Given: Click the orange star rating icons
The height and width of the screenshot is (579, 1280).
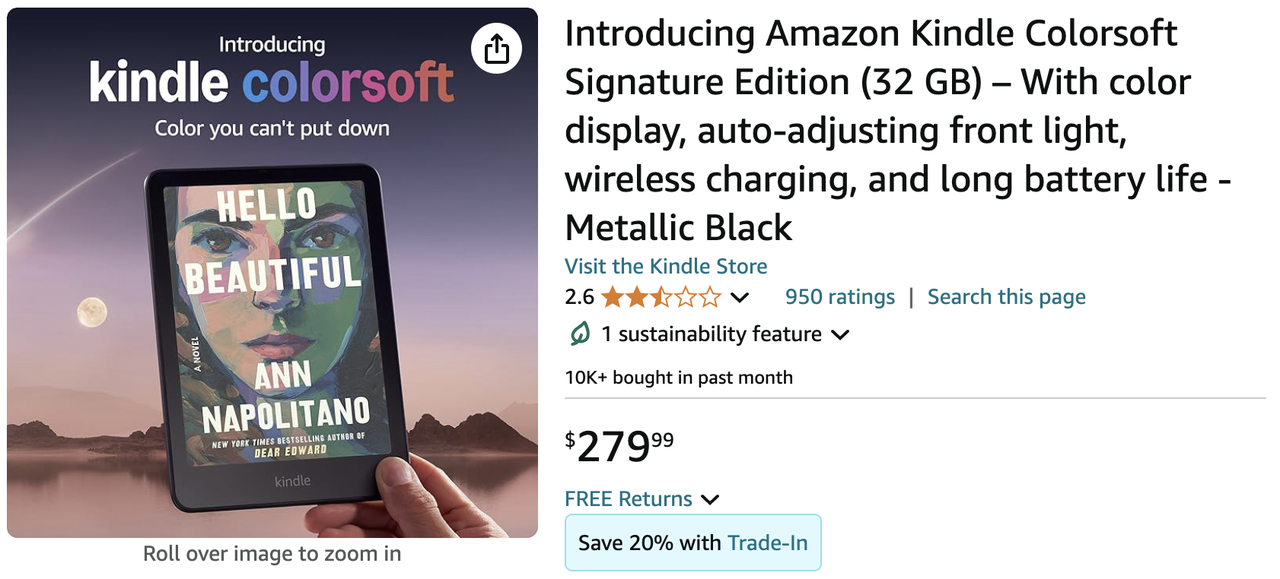Looking at the screenshot, I should [x=660, y=297].
